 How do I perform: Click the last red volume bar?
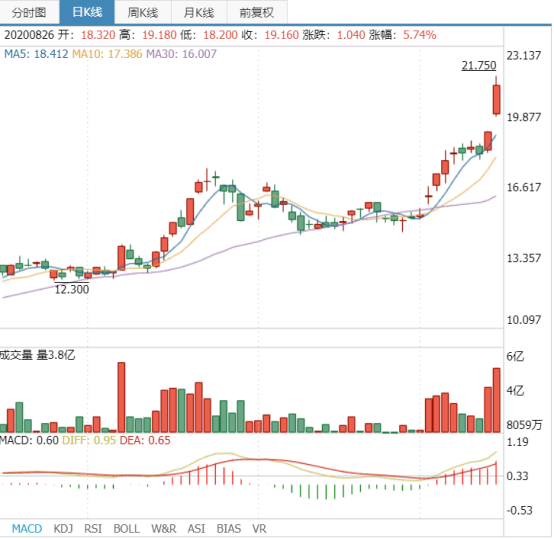click(x=496, y=400)
